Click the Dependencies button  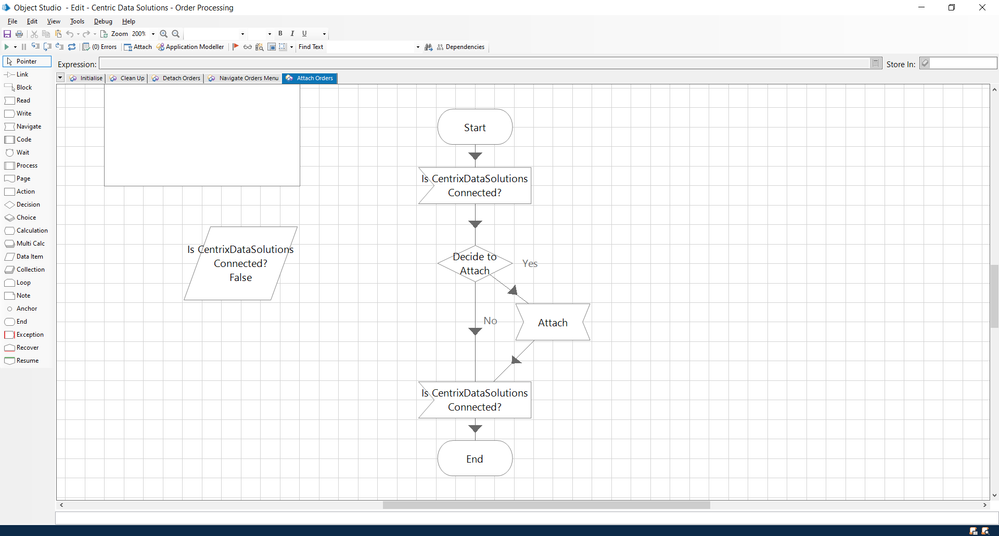point(460,47)
